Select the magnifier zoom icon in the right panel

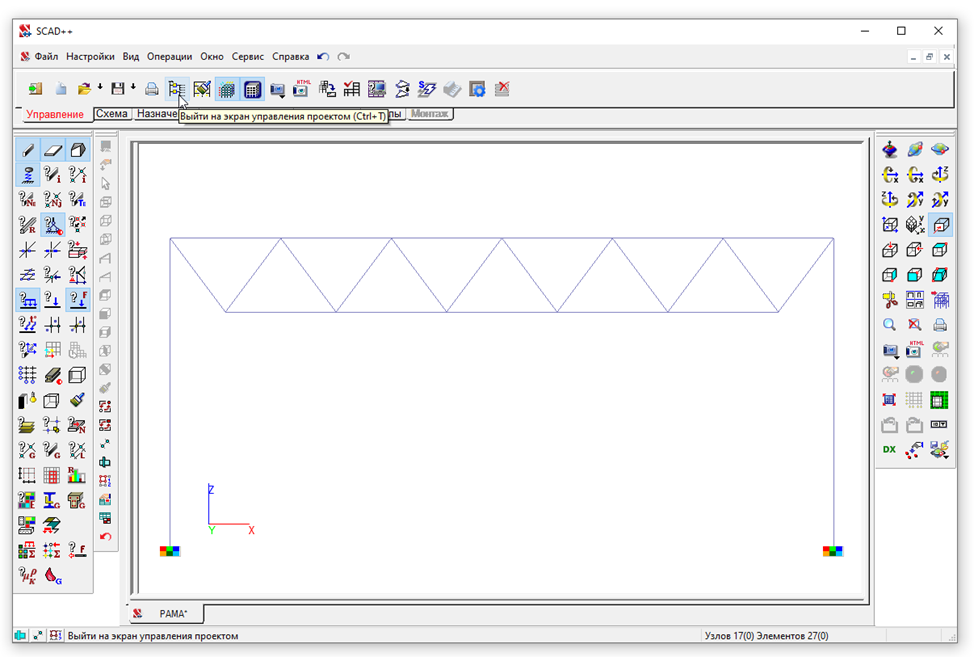[890, 325]
